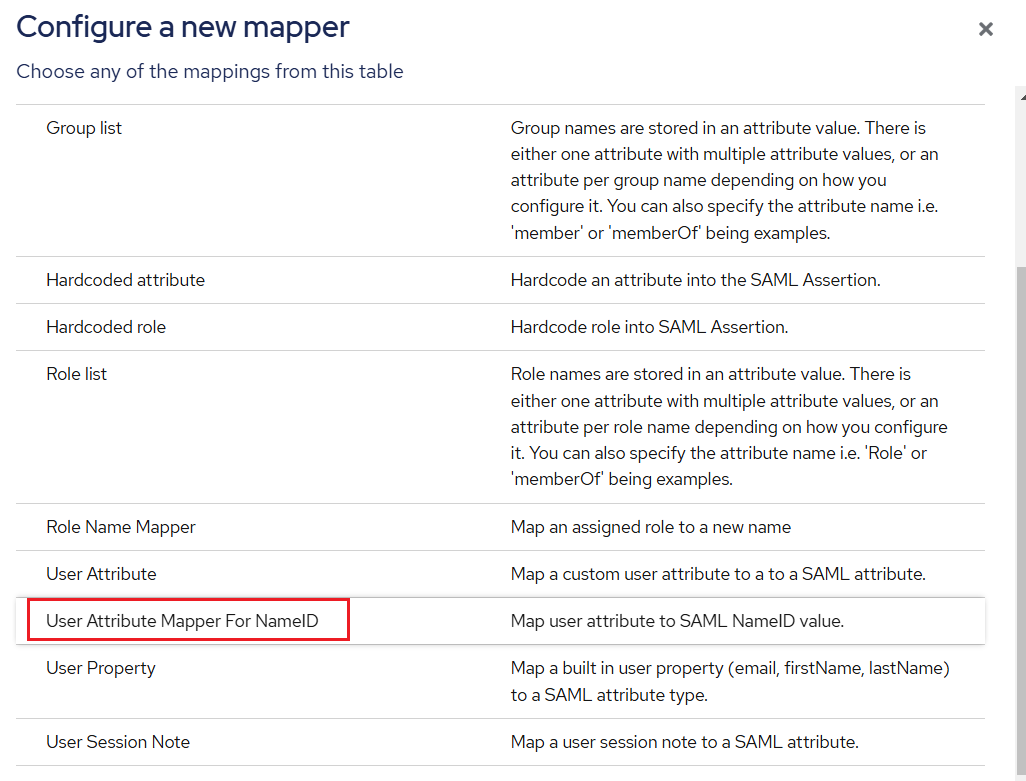Click 'Map user attribute to SAML NameID value'
Screen dimensions: 1026x781
coord(677,621)
